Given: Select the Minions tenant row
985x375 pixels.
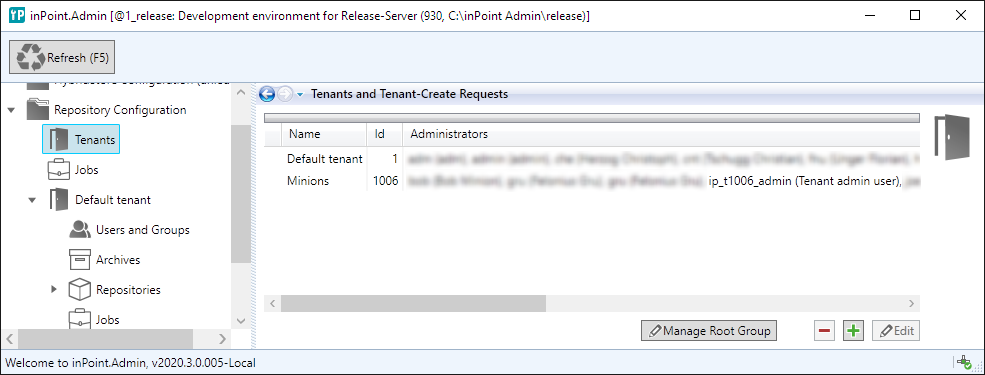Looking at the screenshot, I should 592,181.
